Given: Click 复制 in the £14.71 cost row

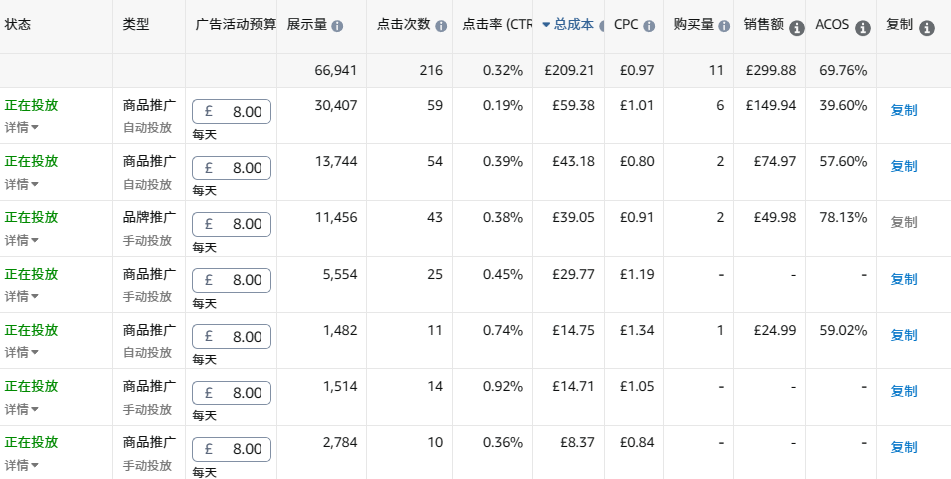Looking at the screenshot, I should (x=903, y=391).
